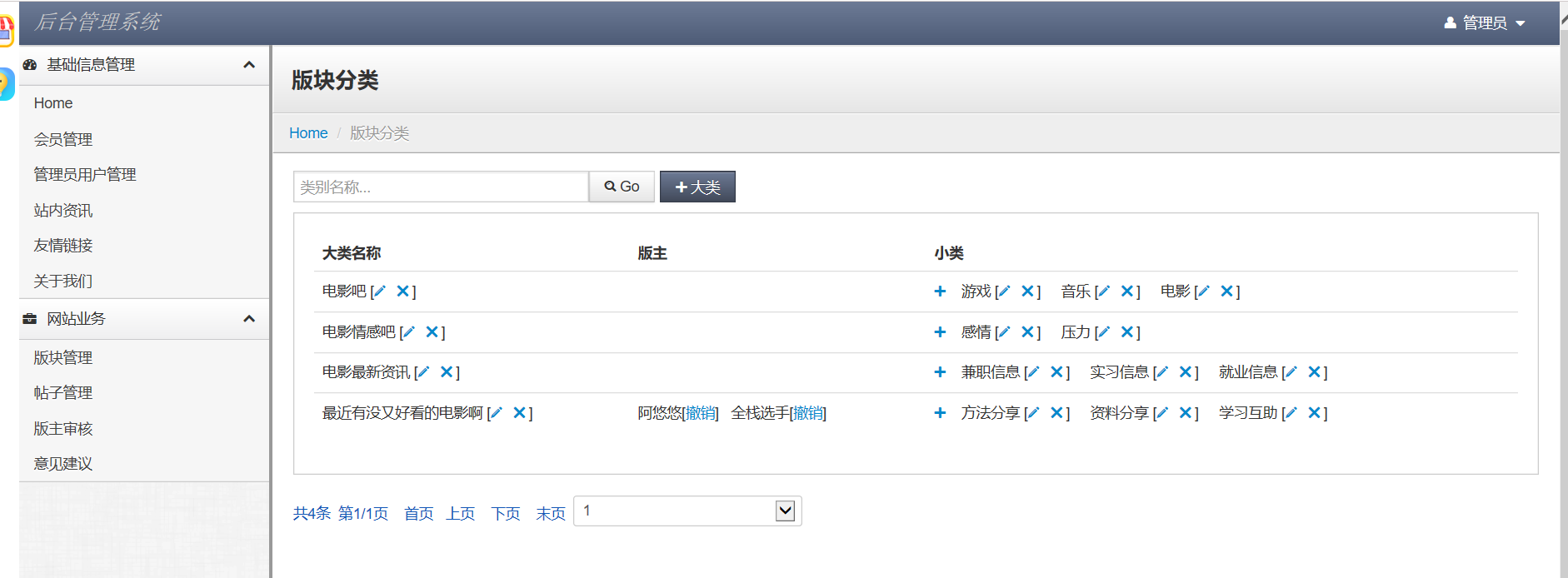1568x578 pixels.
Task: Edit the 电影吧 category with pencil icon
Action: 379,291
